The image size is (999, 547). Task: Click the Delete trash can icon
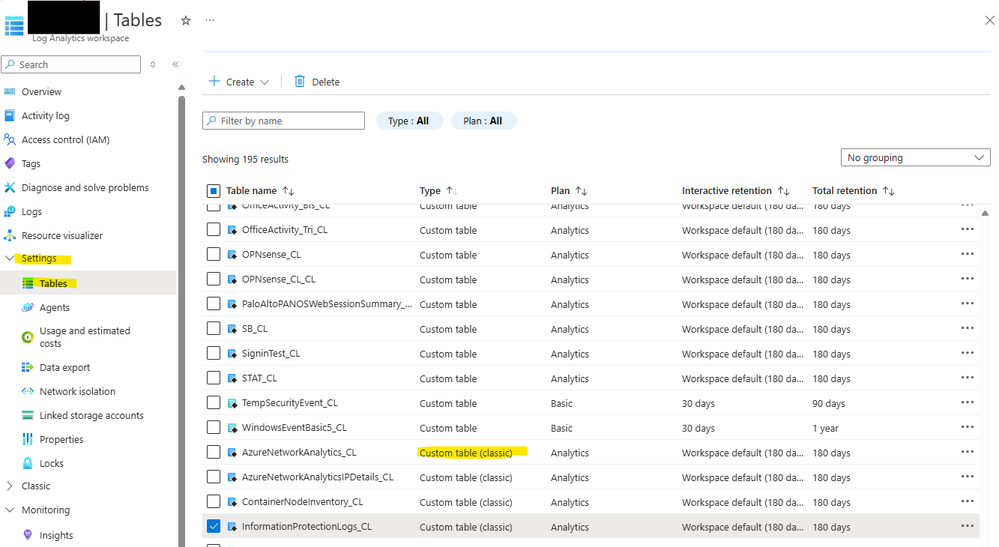(x=300, y=82)
